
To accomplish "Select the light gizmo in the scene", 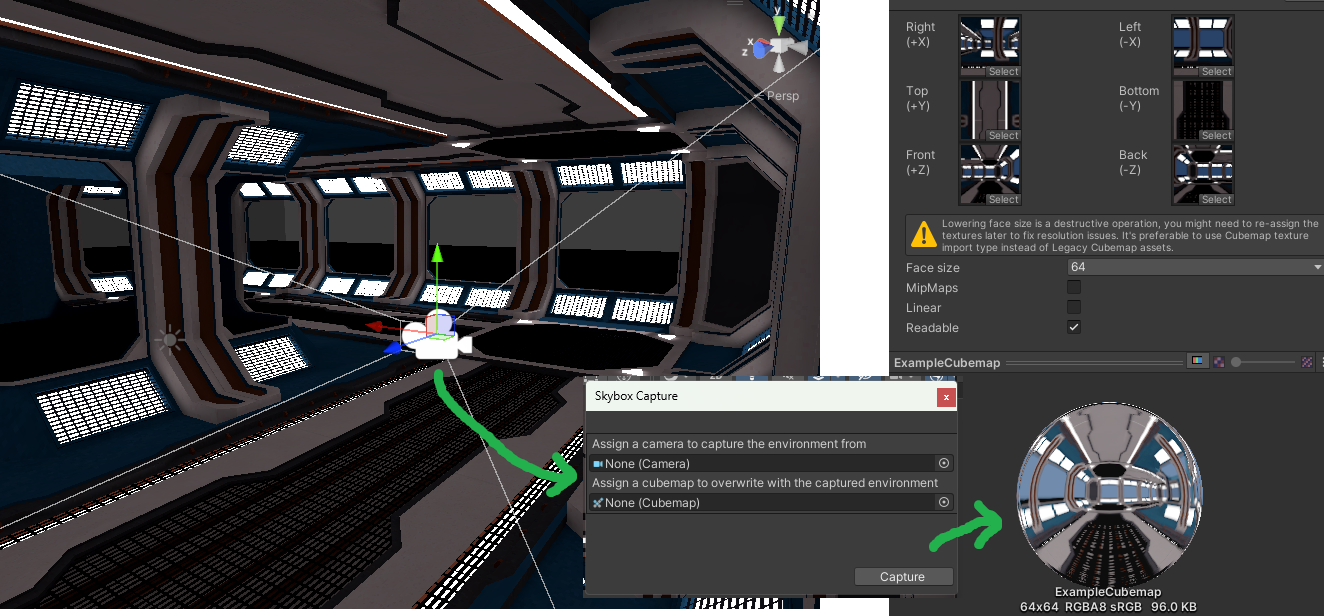I will 169,341.
